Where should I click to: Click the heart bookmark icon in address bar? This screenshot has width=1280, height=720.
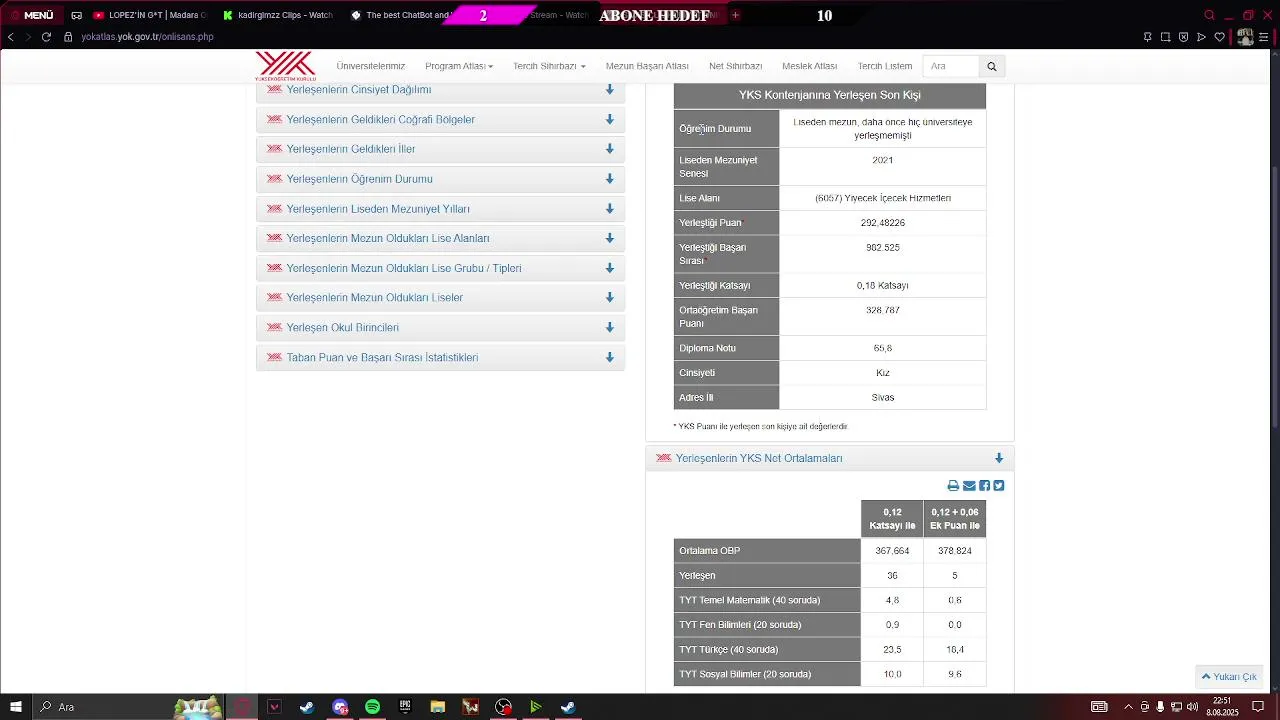1219,37
